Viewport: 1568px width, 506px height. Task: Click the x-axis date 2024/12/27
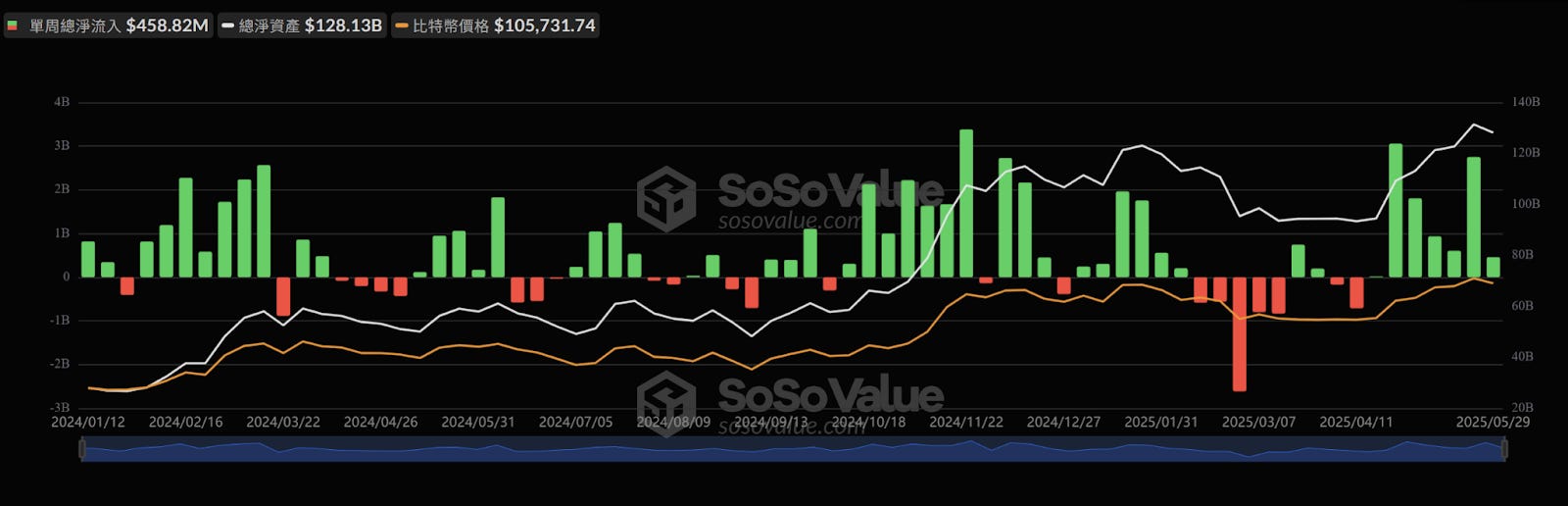click(x=1063, y=422)
